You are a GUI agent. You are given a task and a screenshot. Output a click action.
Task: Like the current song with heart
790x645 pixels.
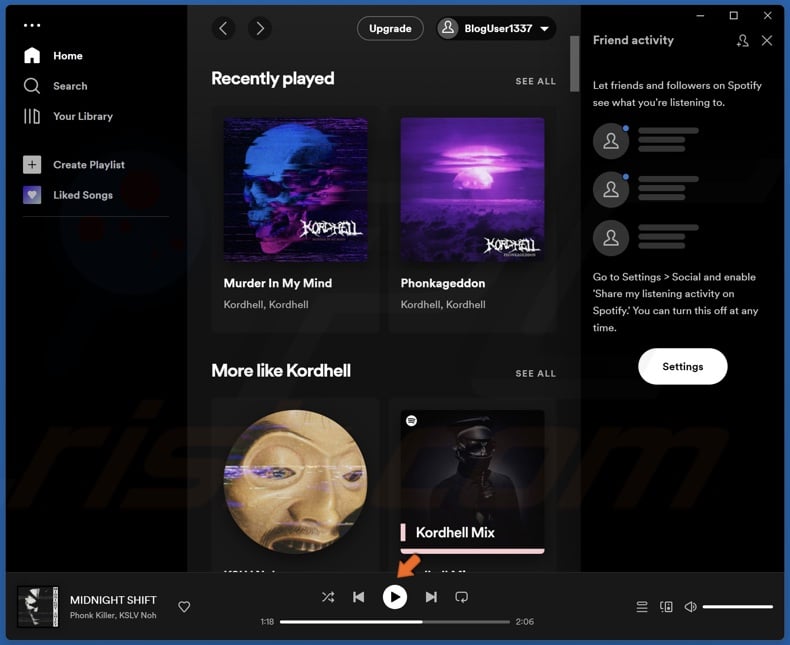point(184,607)
